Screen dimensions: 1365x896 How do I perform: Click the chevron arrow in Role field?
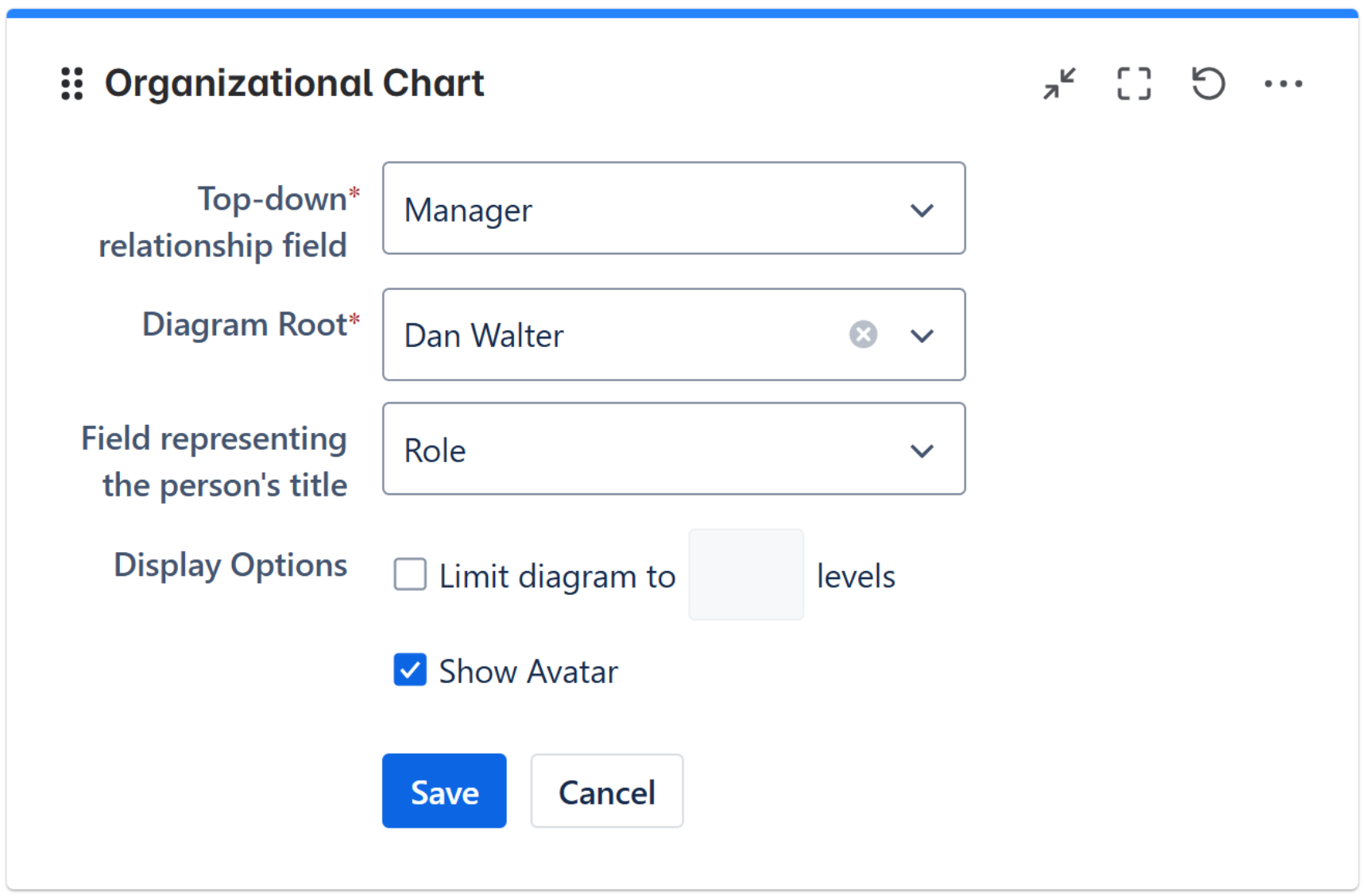coord(922,451)
